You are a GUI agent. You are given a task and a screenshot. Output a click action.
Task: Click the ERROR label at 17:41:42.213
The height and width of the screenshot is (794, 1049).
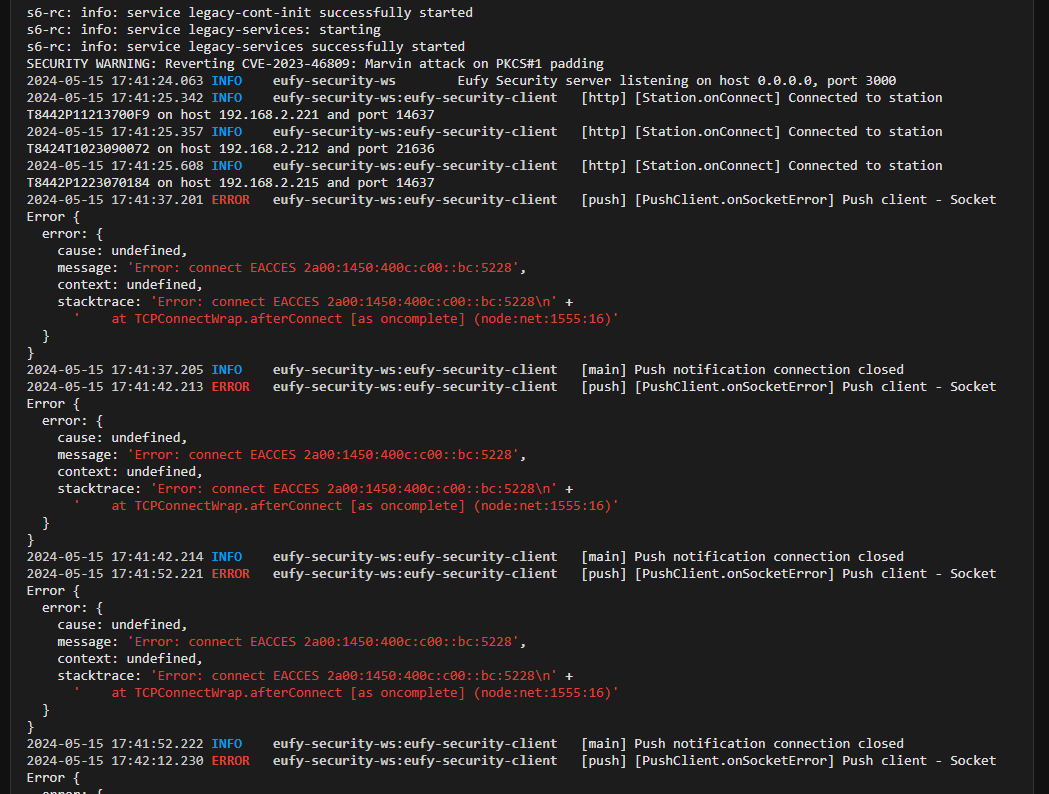pyautogui.click(x=231, y=387)
